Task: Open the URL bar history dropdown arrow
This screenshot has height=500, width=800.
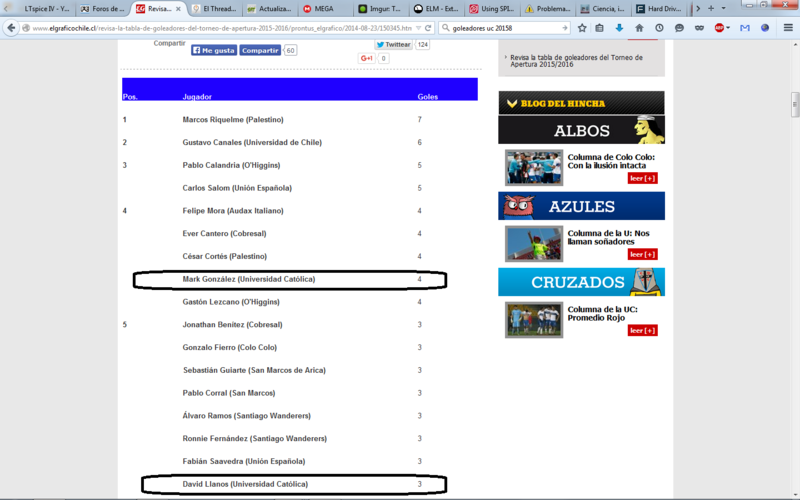Action: coord(418,28)
